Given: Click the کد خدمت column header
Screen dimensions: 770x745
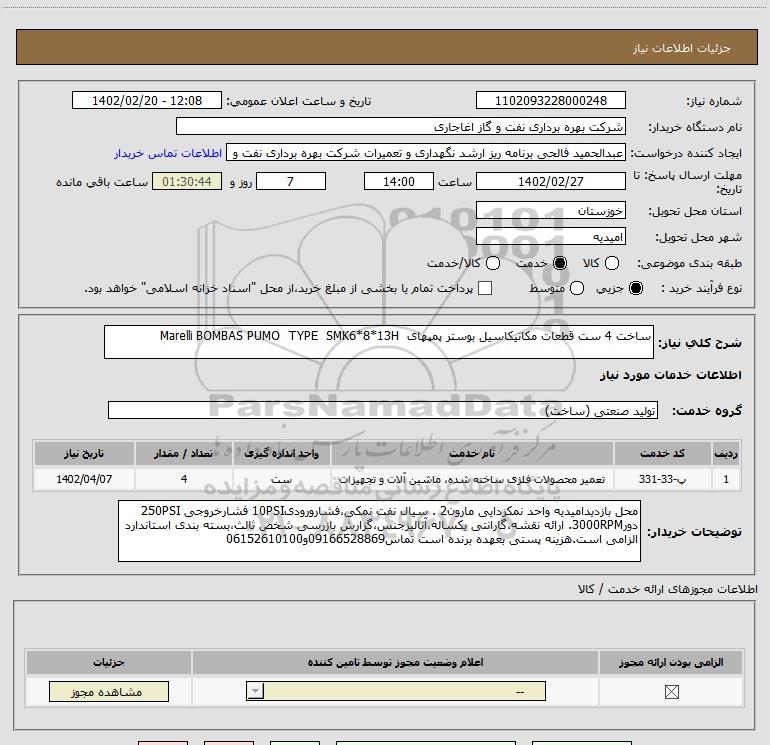Looking at the screenshot, I should click(x=662, y=453).
